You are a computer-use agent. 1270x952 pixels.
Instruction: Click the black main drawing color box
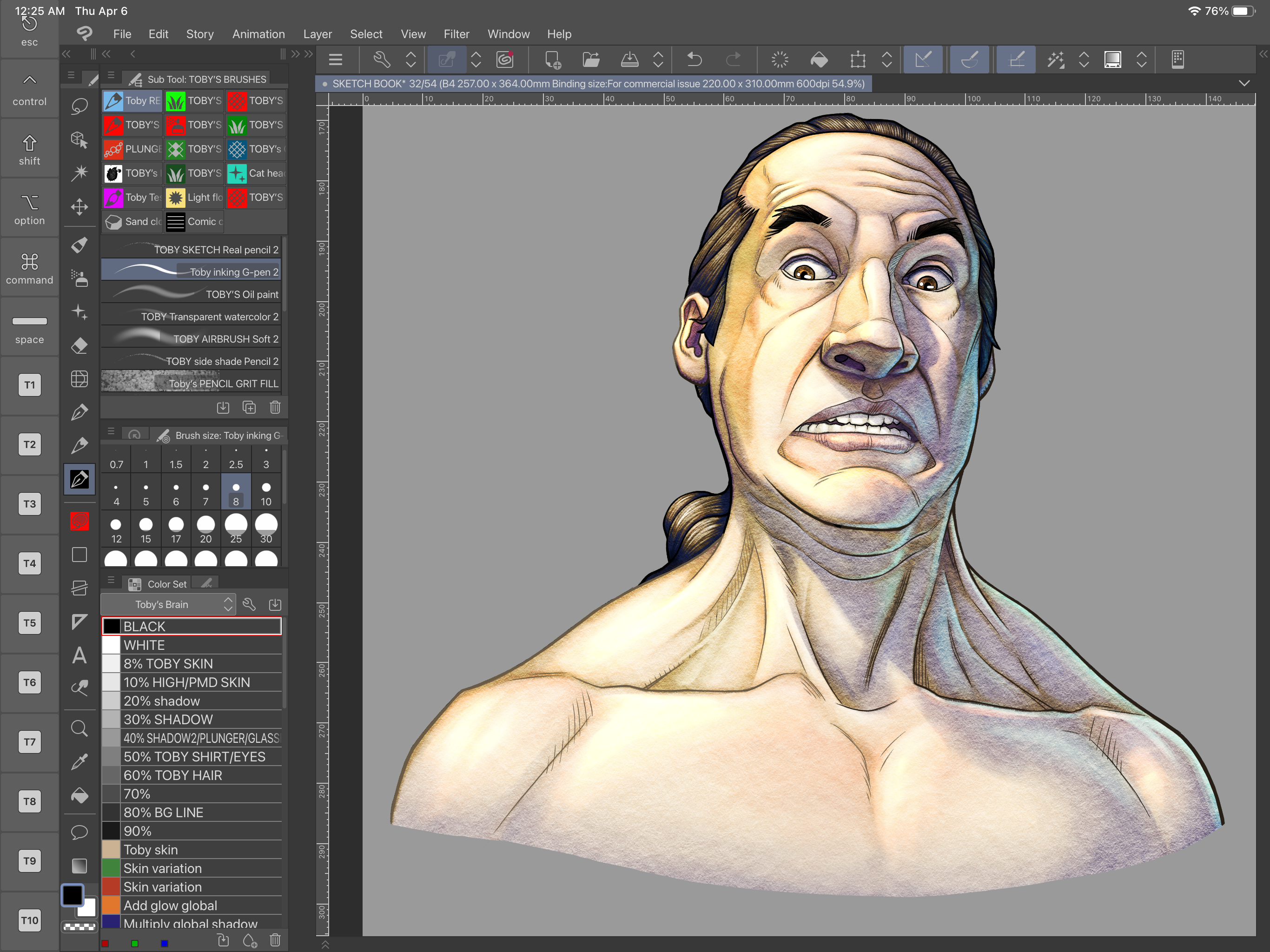tap(73, 894)
